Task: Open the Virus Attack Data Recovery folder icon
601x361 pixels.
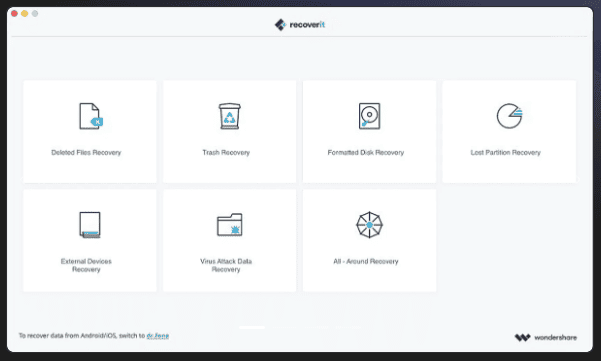Action: point(229,225)
